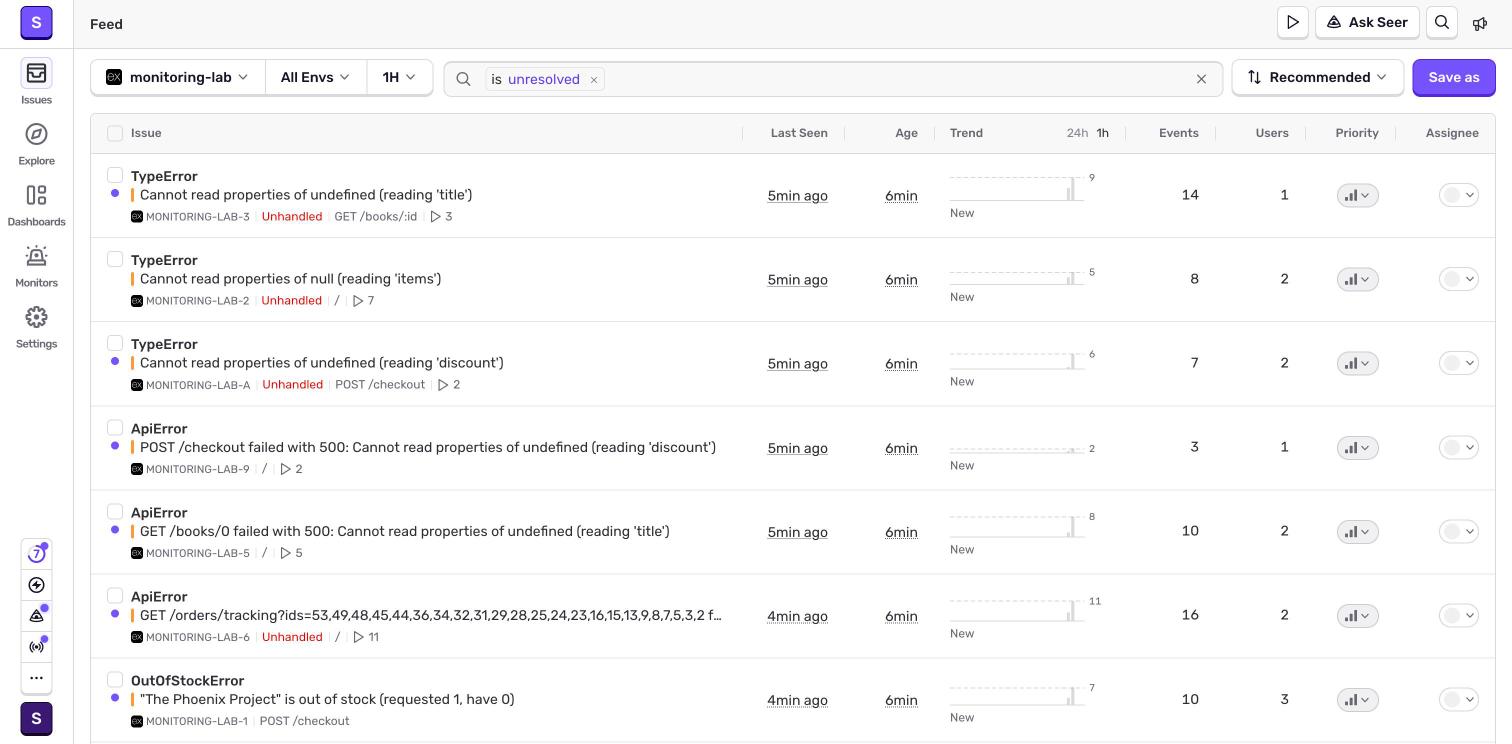1512x744 pixels.
Task: Check the 'reading discount' TypeError issue
Action: [x=115, y=343]
